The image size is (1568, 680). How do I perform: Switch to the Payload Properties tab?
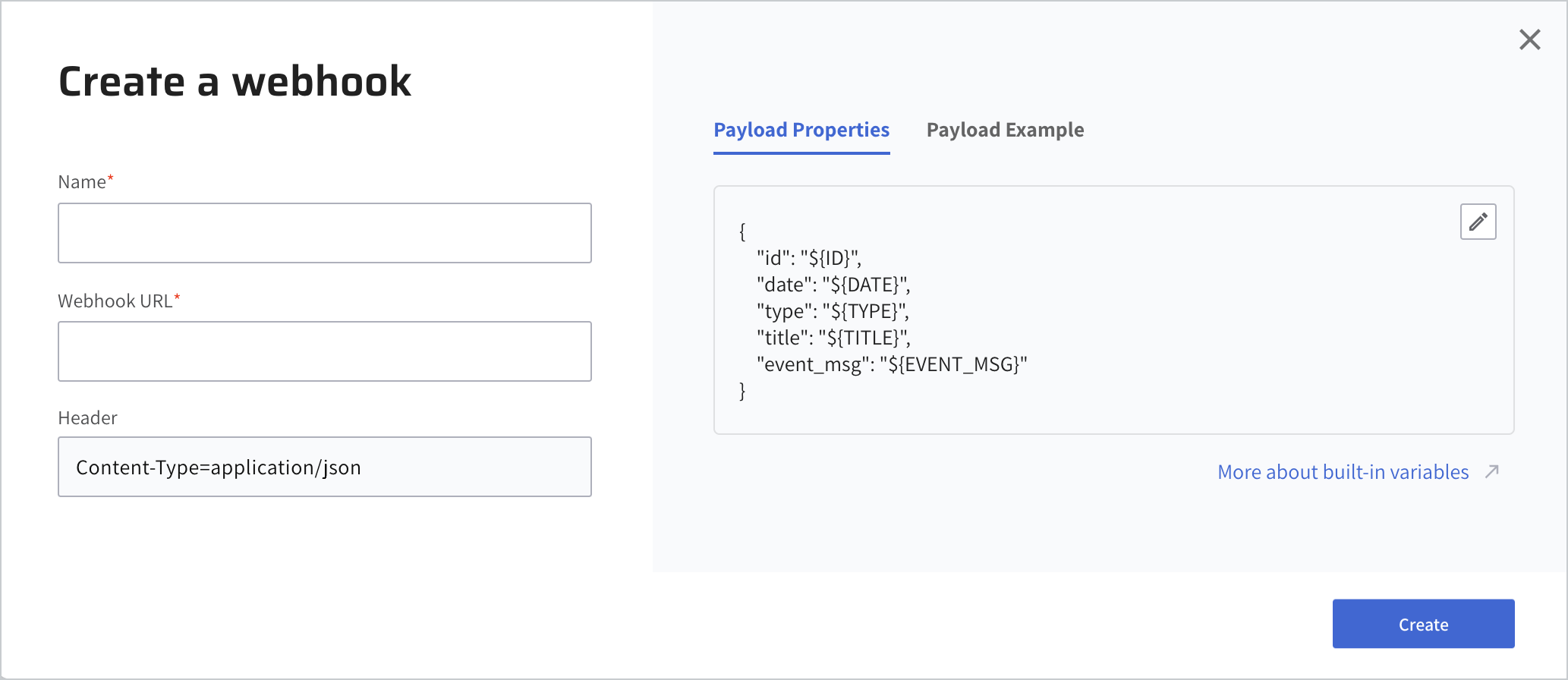(801, 130)
